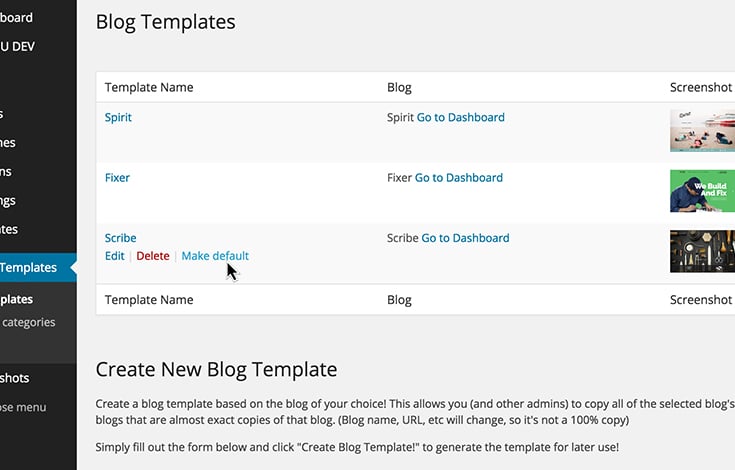Viewport: 735px width, 470px height.
Task: Go to Dashboard for Fixer blog
Action: (458, 178)
